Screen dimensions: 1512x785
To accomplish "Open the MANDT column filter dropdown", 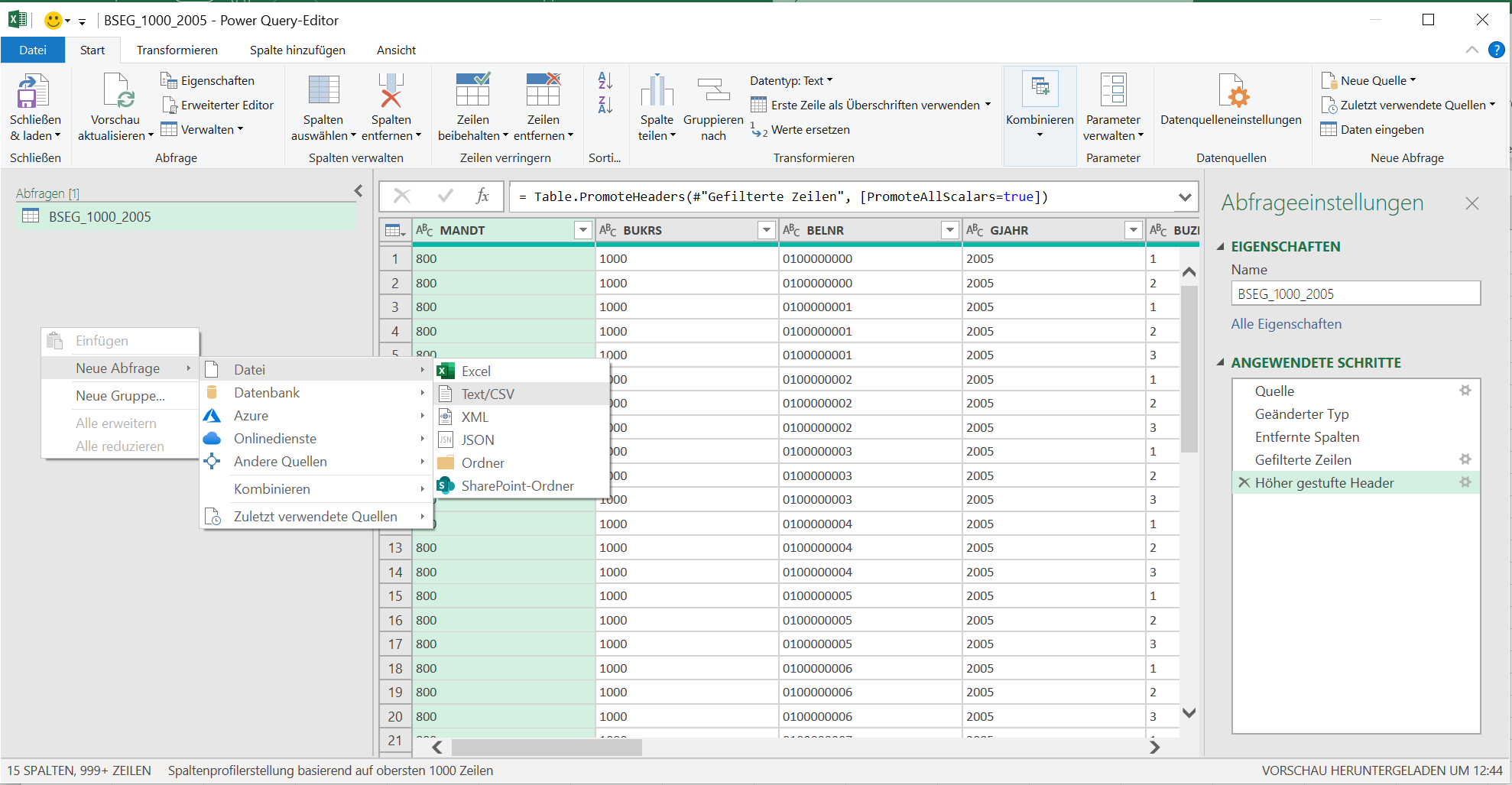I will point(582,230).
